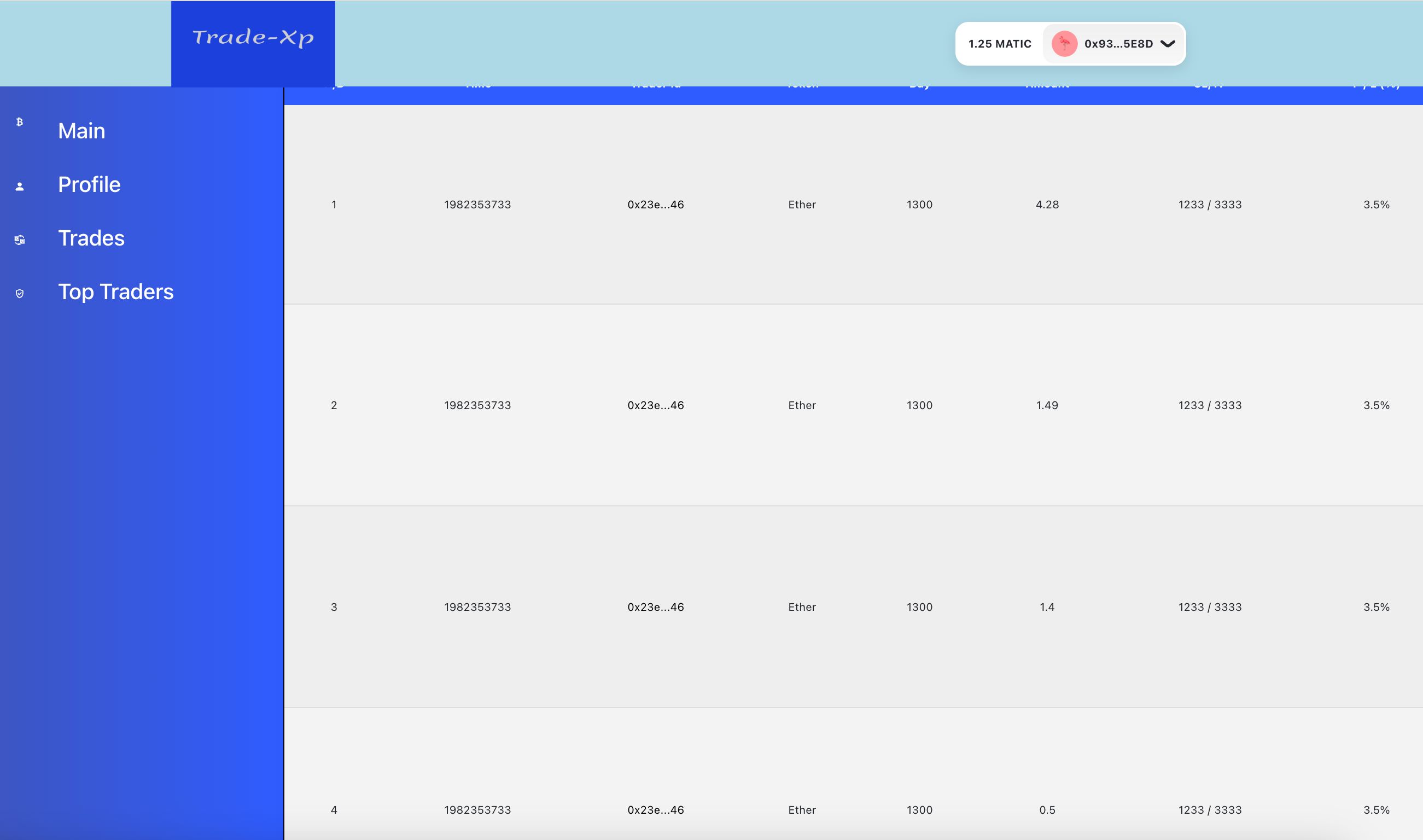Click timestamp 1982353733 in row 4
The height and width of the screenshot is (840, 1423).
[478, 810]
